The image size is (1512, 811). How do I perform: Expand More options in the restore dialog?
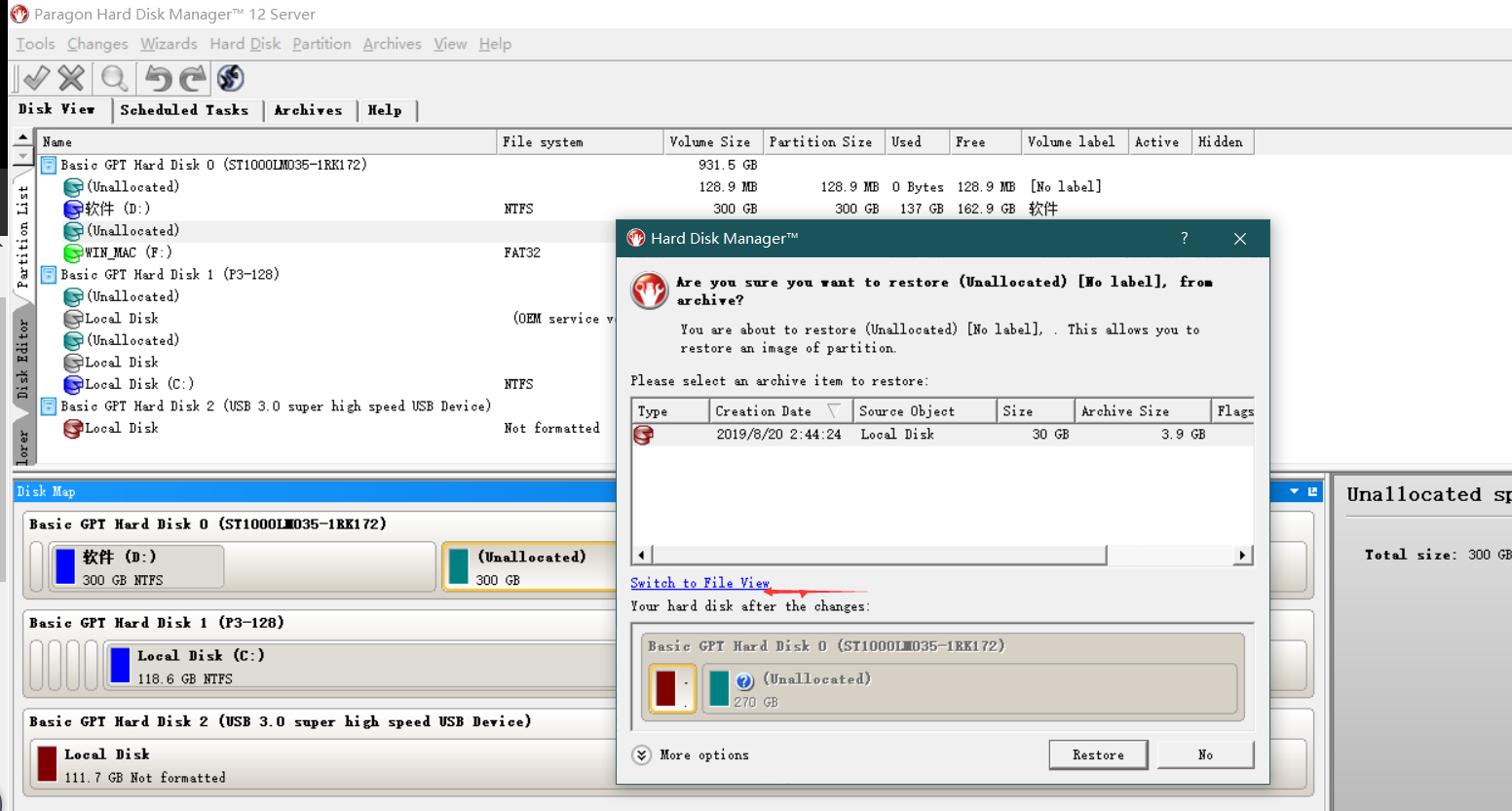coord(691,755)
